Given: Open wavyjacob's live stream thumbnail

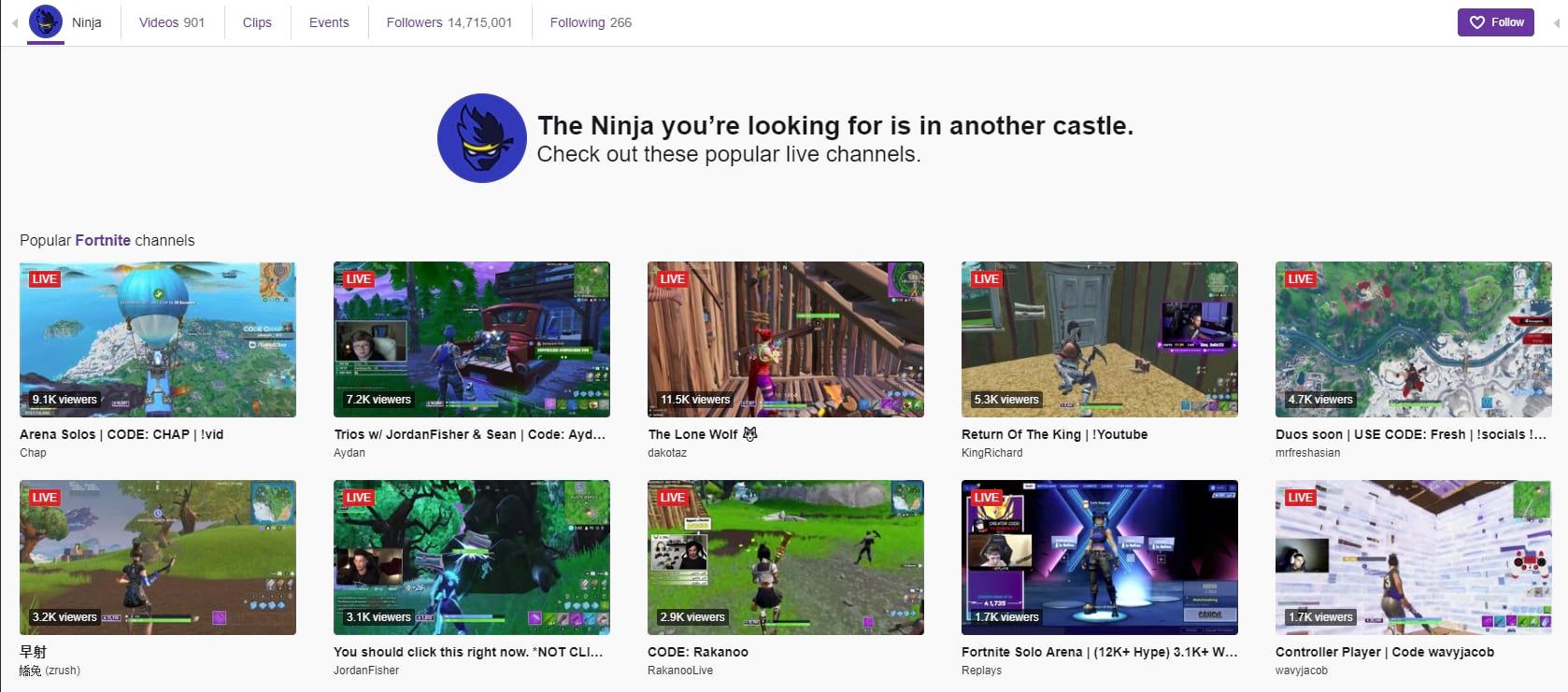Looking at the screenshot, I should click(x=1414, y=558).
